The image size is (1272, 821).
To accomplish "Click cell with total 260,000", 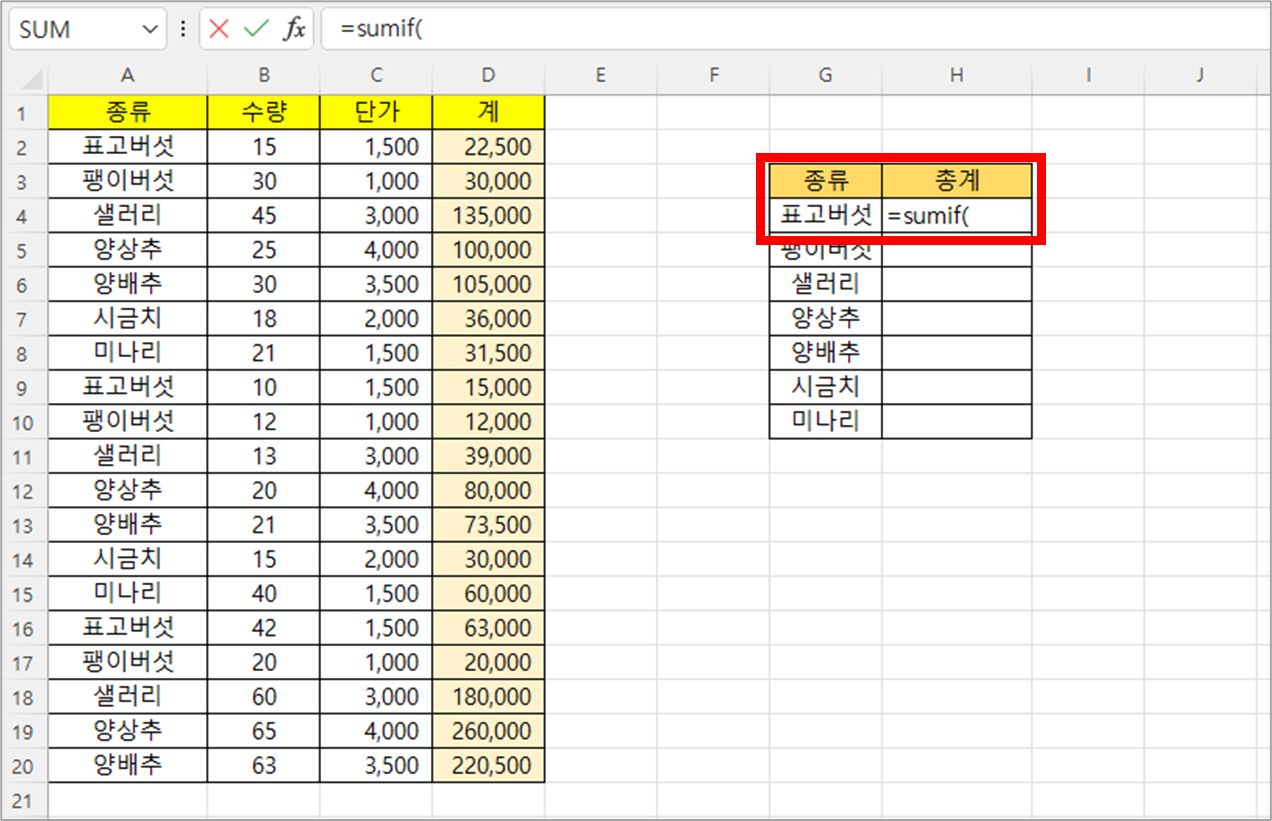I will coord(488,731).
